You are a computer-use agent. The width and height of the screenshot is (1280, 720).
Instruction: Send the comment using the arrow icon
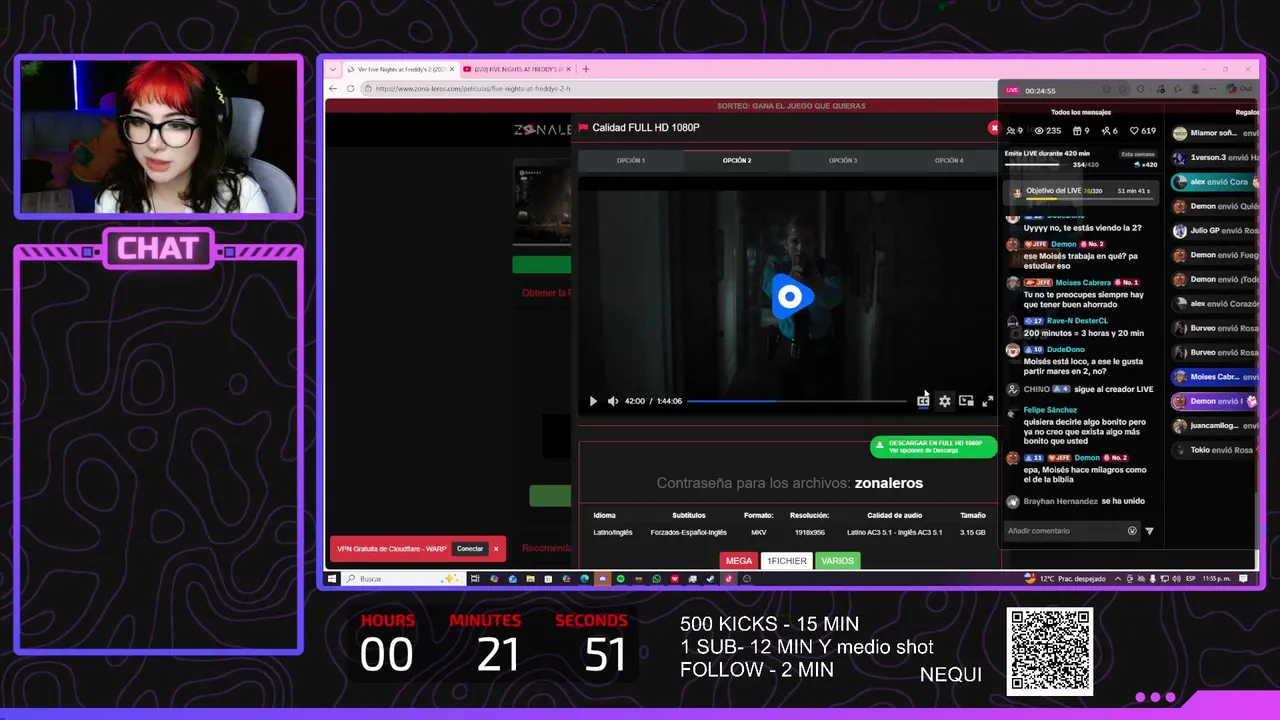point(1149,531)
